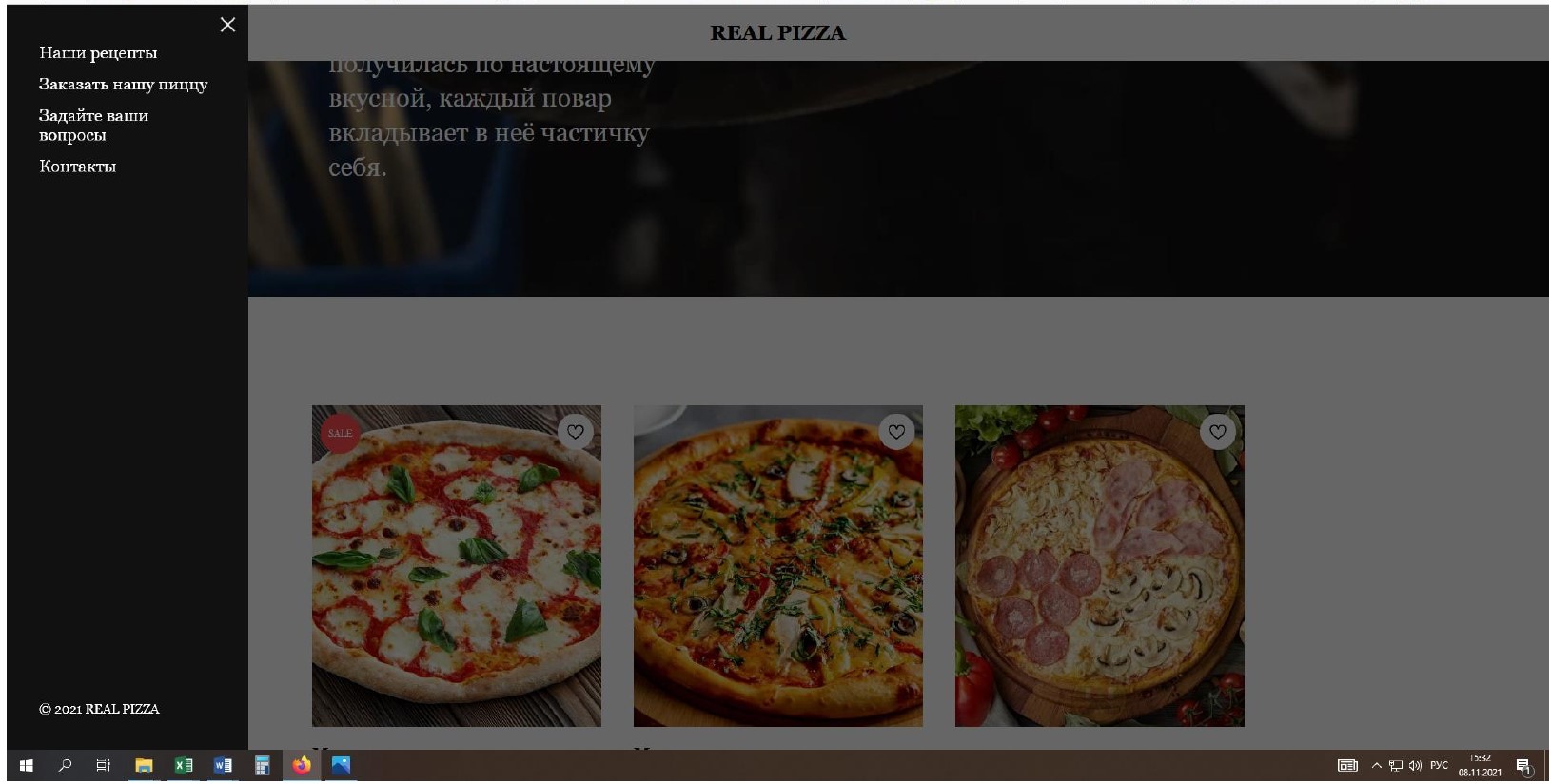
Task: Toggle favorite heart on the middle pizza
Action: tap(896, 432)
